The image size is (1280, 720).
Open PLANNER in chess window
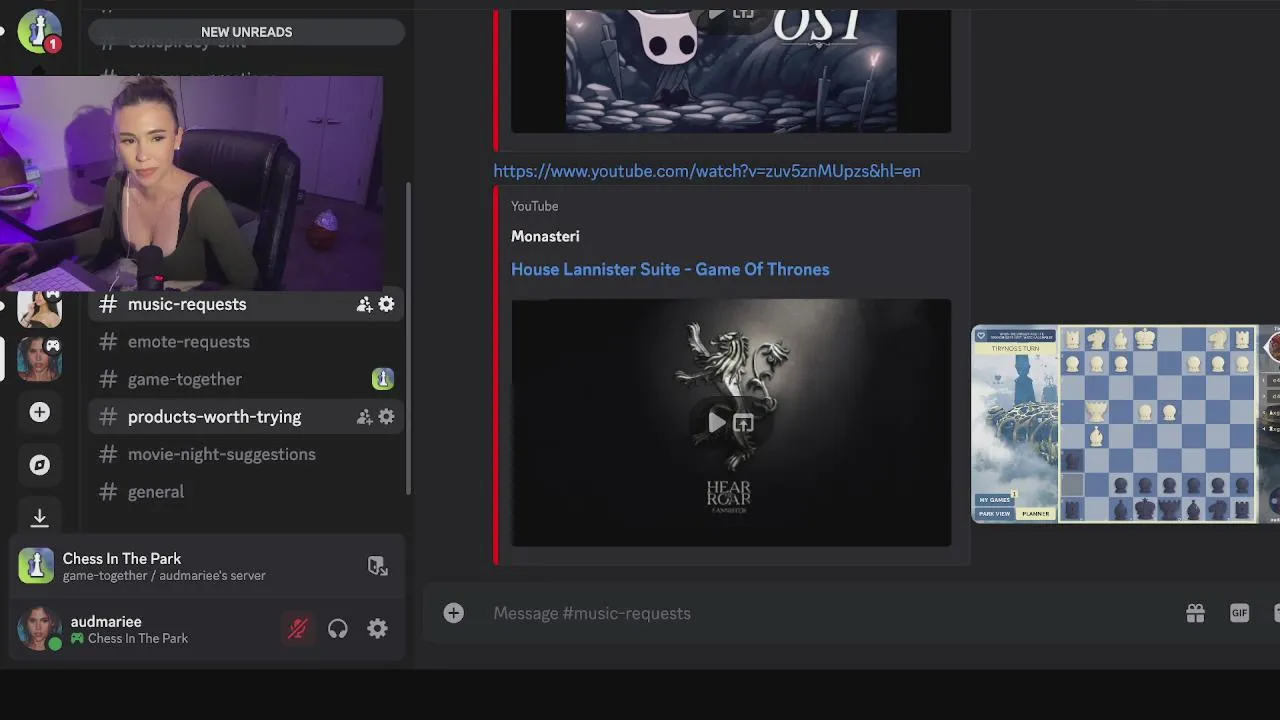click(1036, 514)
